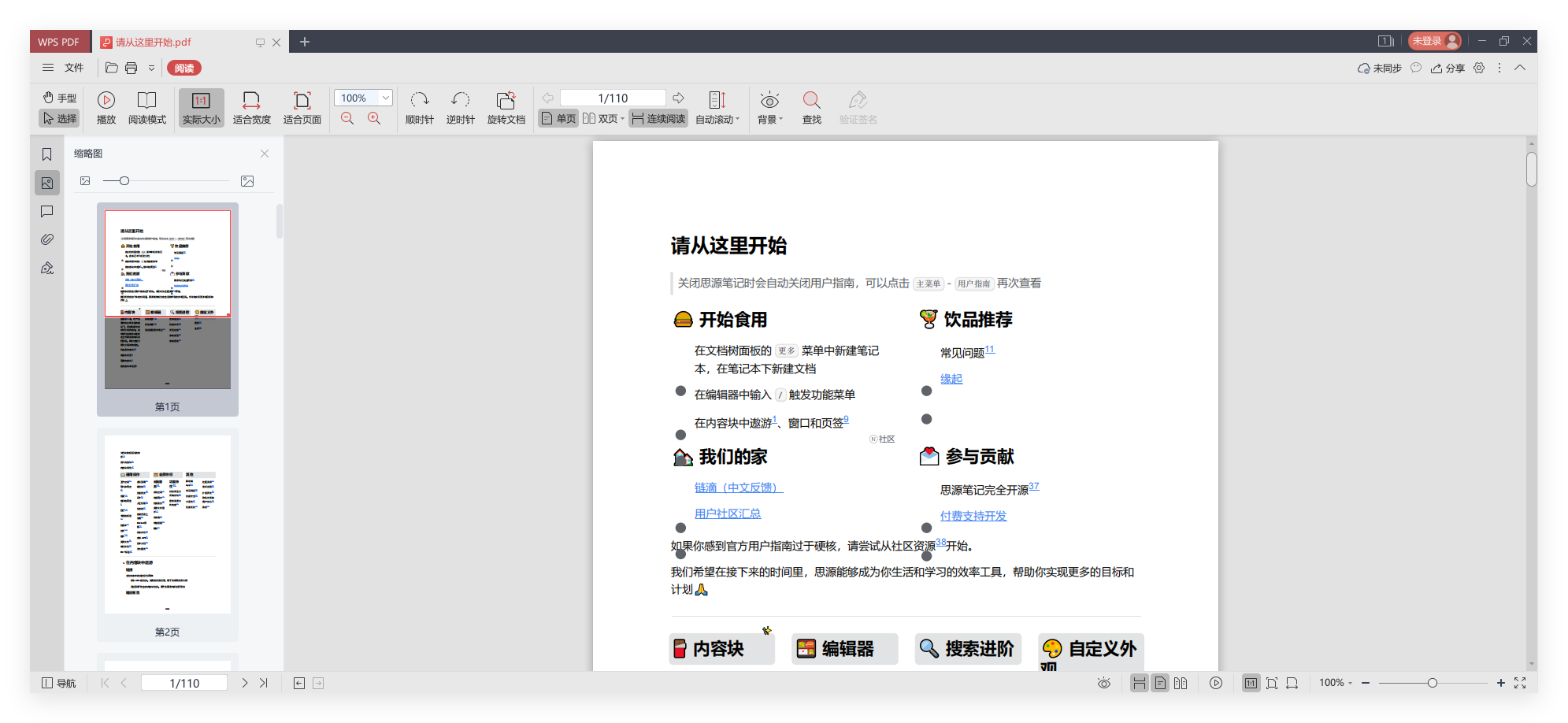
Task: Select the 请从这里开始.pdf document tab
Action: [x=154, y=42]
